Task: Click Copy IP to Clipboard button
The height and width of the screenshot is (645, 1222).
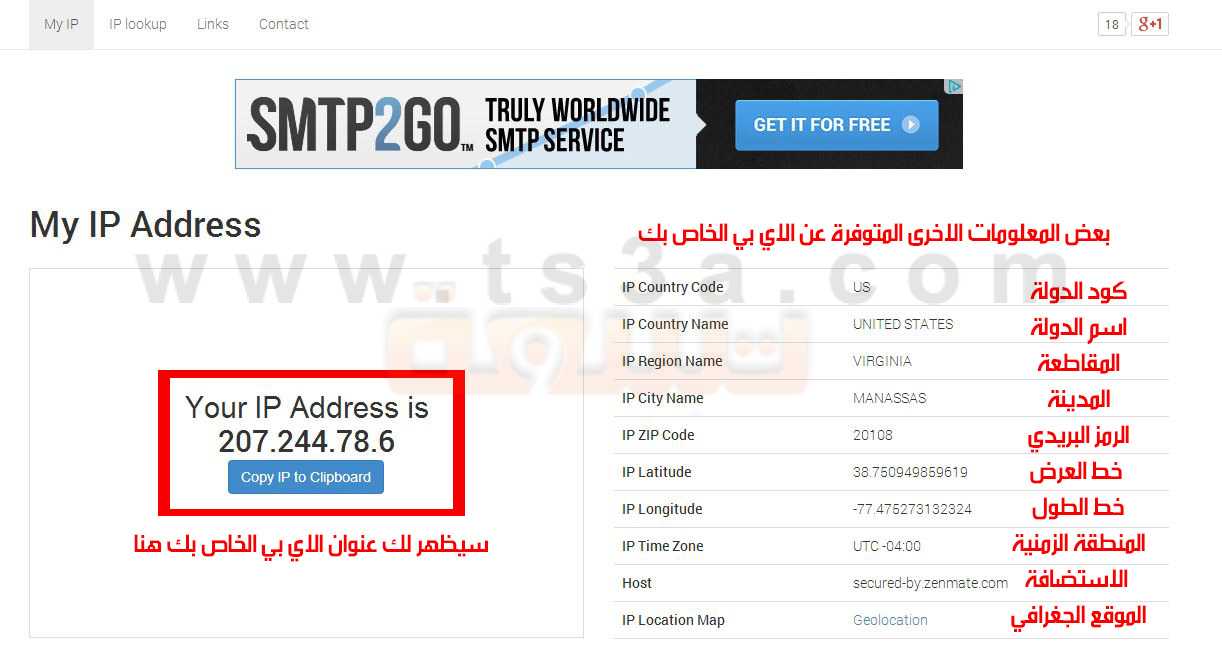Action: pos(306,477)
